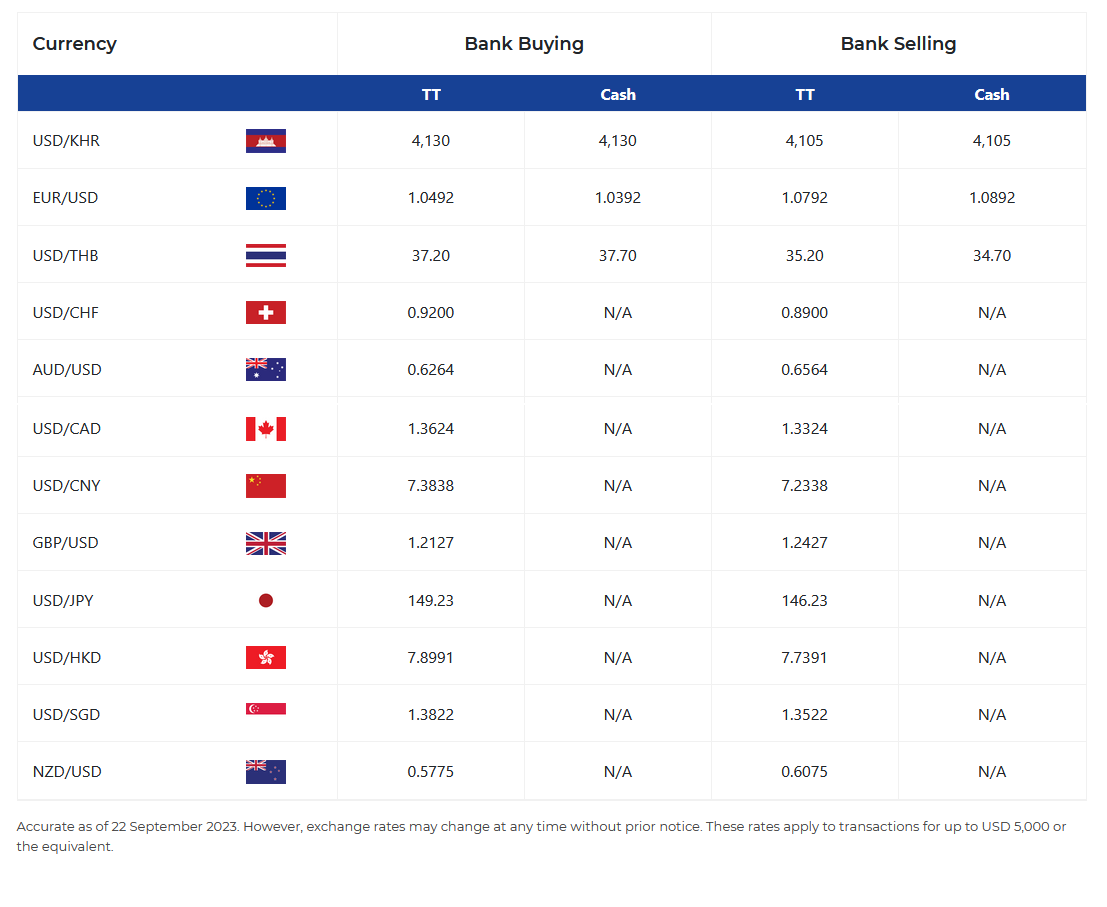Click the Bank Selling column header
This screenshot has height=907, width=1107.
point(898,44)
